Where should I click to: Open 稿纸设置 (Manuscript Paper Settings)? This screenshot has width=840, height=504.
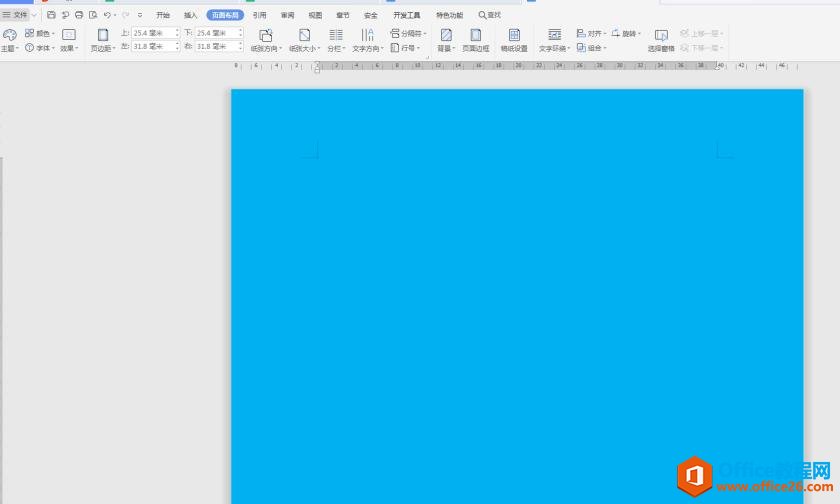coord(514,35)
